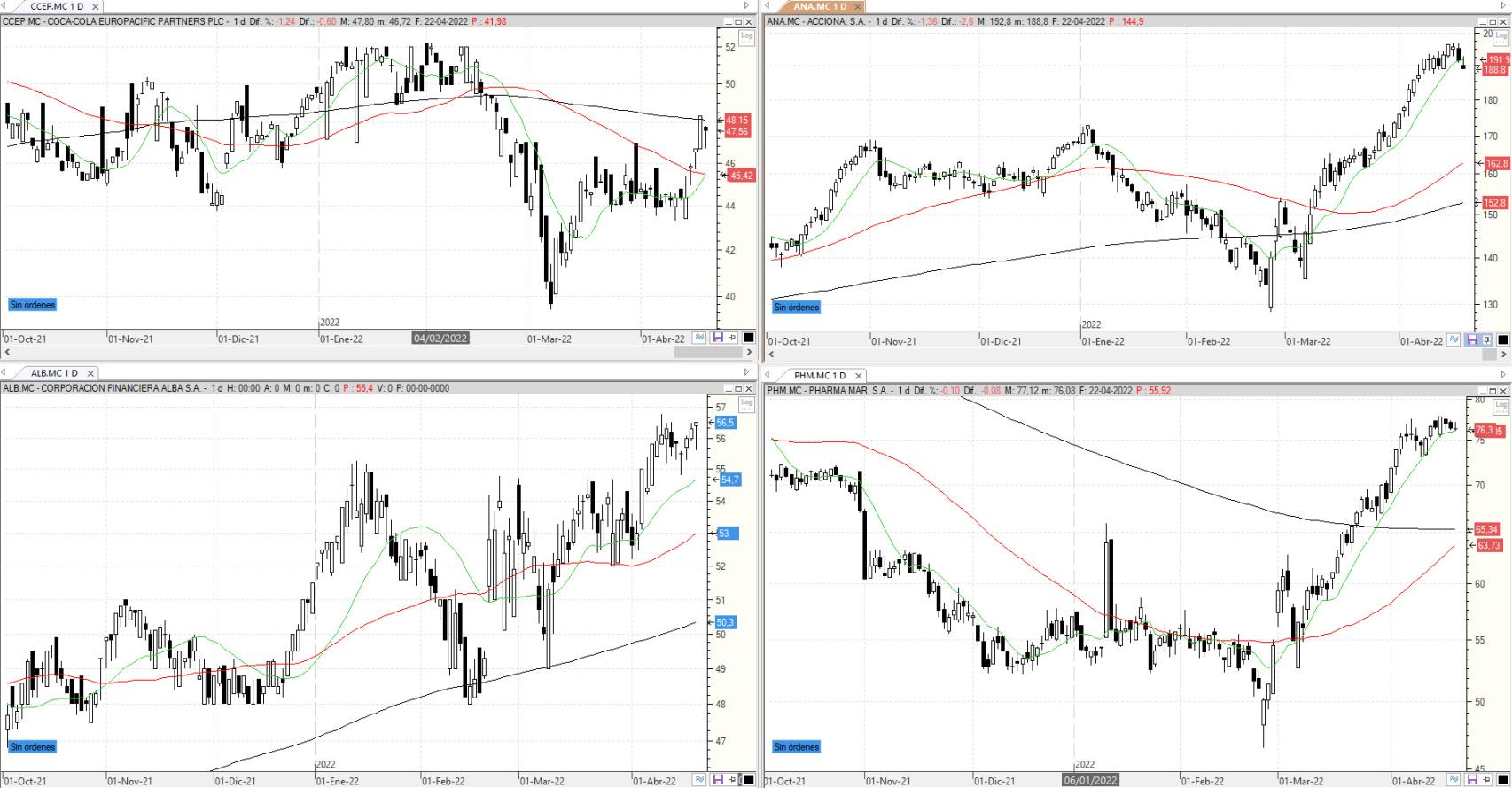Open the black color swatch of the CCEP.MC chart
This screenshot has width=1512, height=788.
[748, 338]
